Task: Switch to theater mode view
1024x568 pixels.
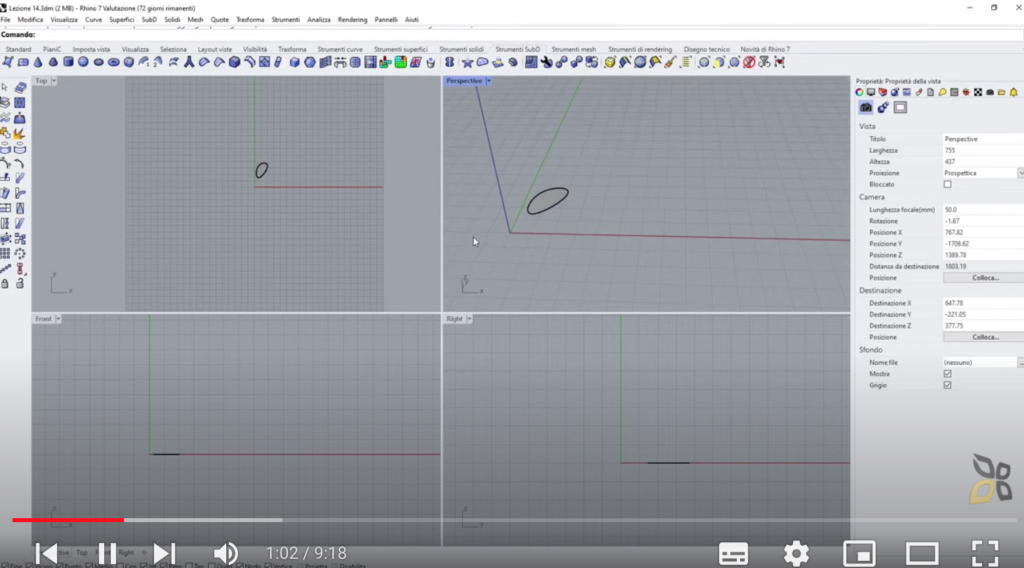Action: pyautogui.click(x=922, y=554)
